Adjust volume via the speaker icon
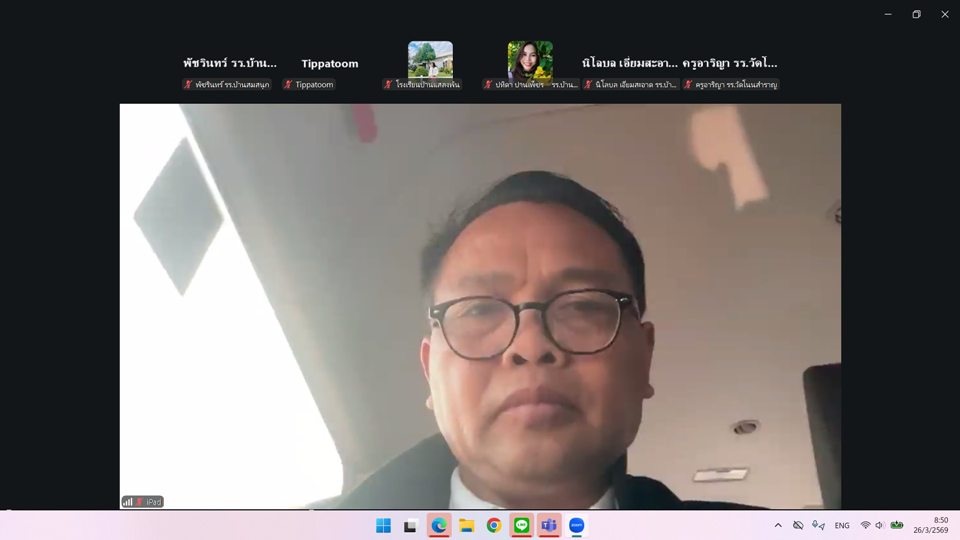The height and width of the screenshot is (540, 960). (x=879, y=525)
